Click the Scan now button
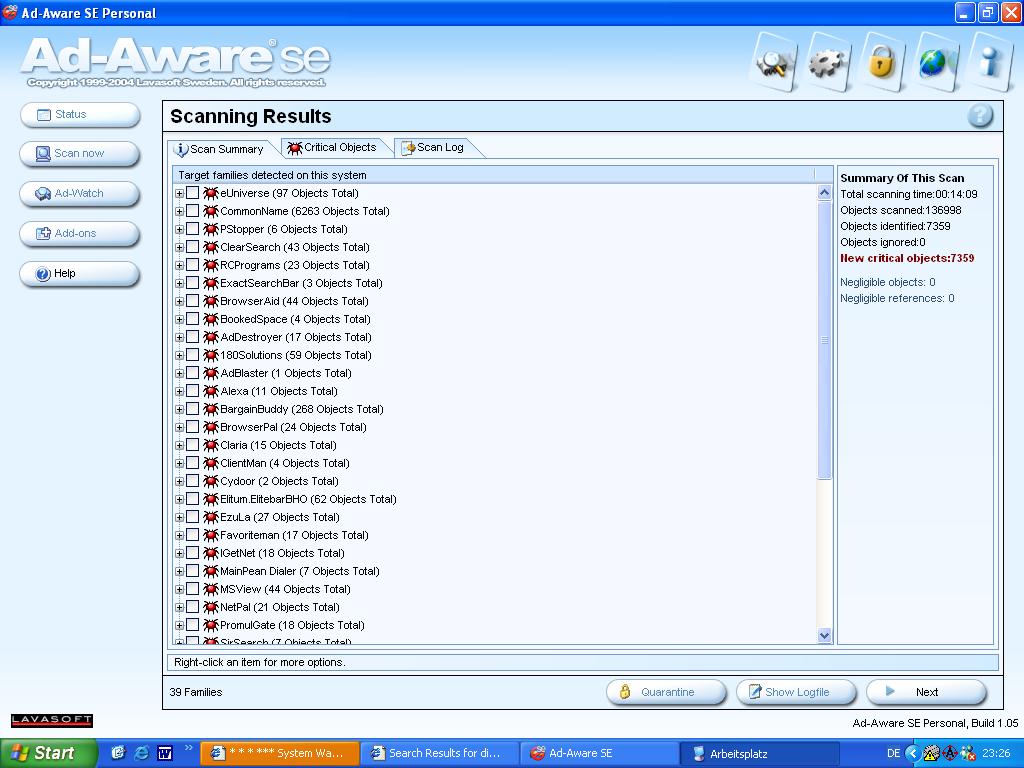The width and height of the screenshot is (1024, 768). click(80, 153)
